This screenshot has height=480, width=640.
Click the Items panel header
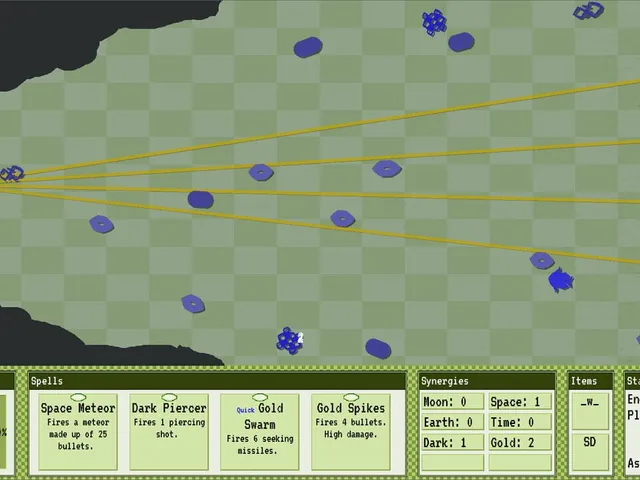point(591,381)
